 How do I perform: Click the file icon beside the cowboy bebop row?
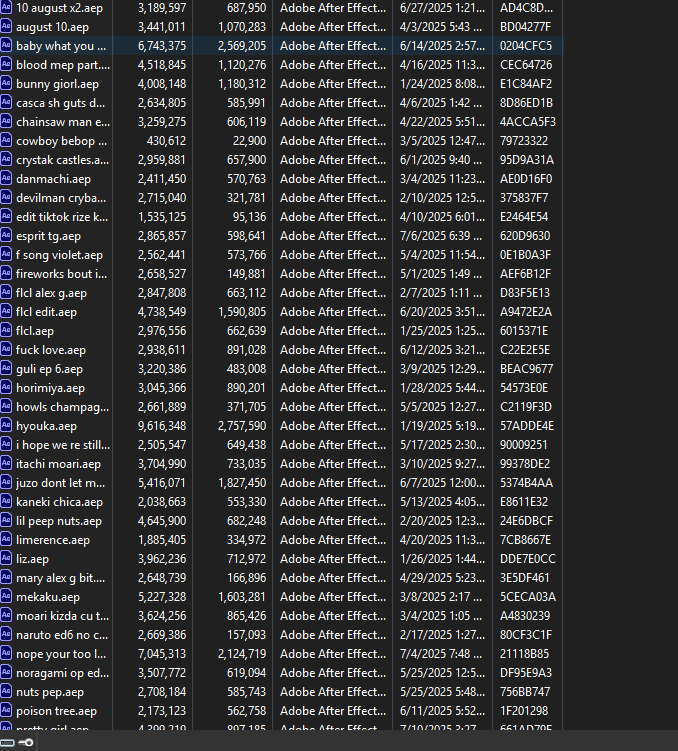click(6, 140)
